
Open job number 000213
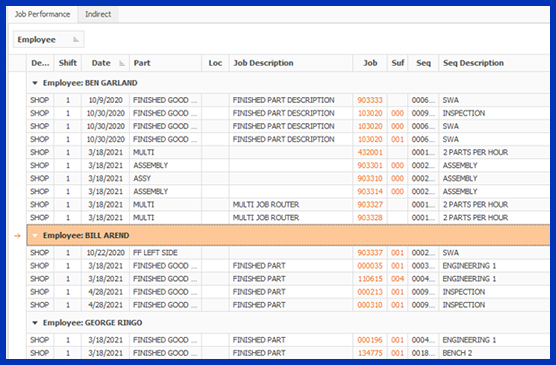[370, 292]
